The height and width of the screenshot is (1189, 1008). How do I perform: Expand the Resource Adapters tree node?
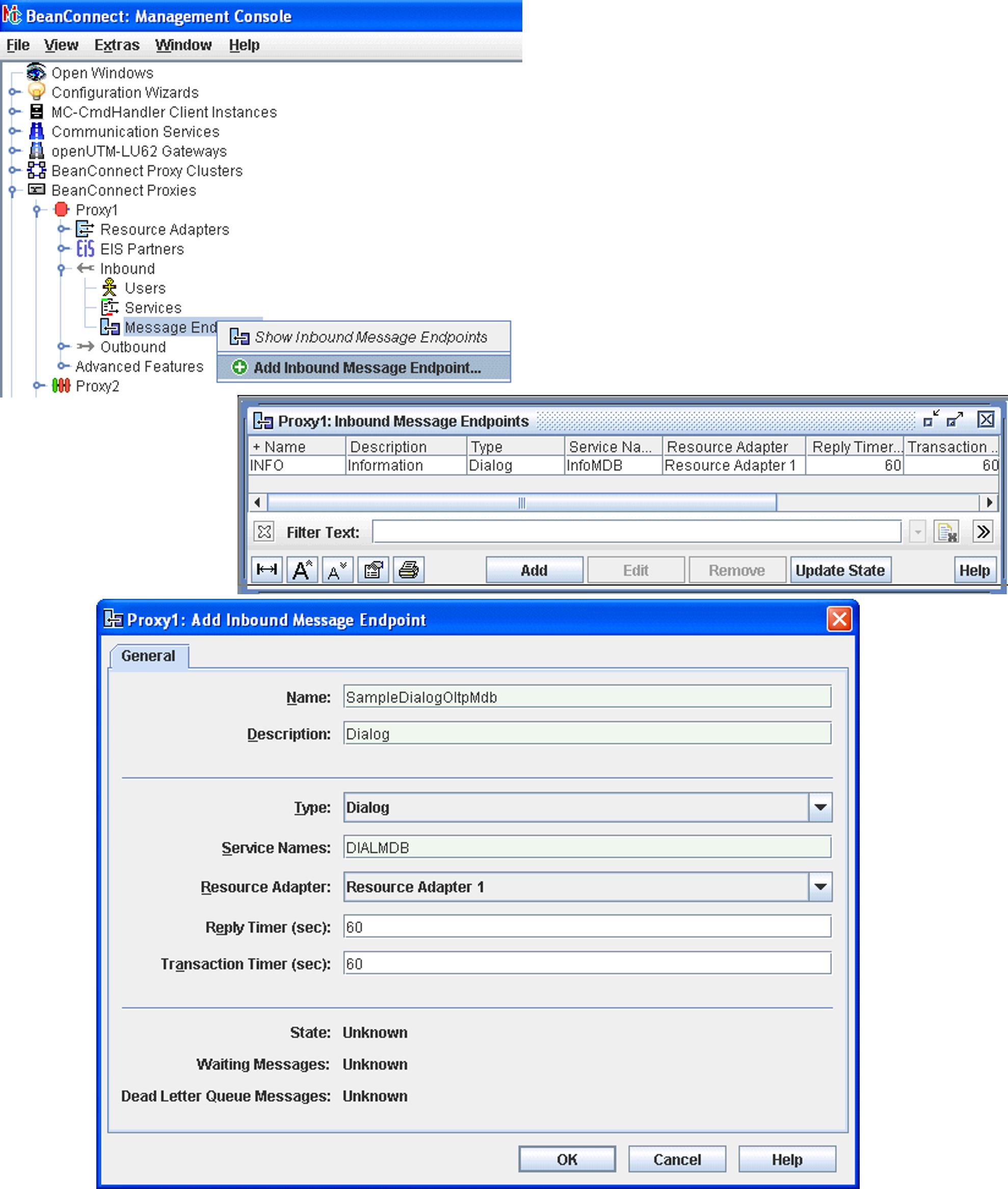tap(63, 229)
